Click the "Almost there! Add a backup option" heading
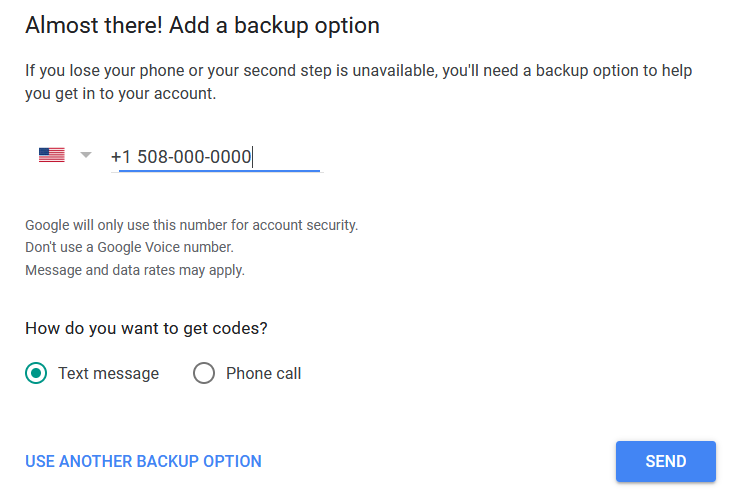743x493 pixels. click(202, 25)
